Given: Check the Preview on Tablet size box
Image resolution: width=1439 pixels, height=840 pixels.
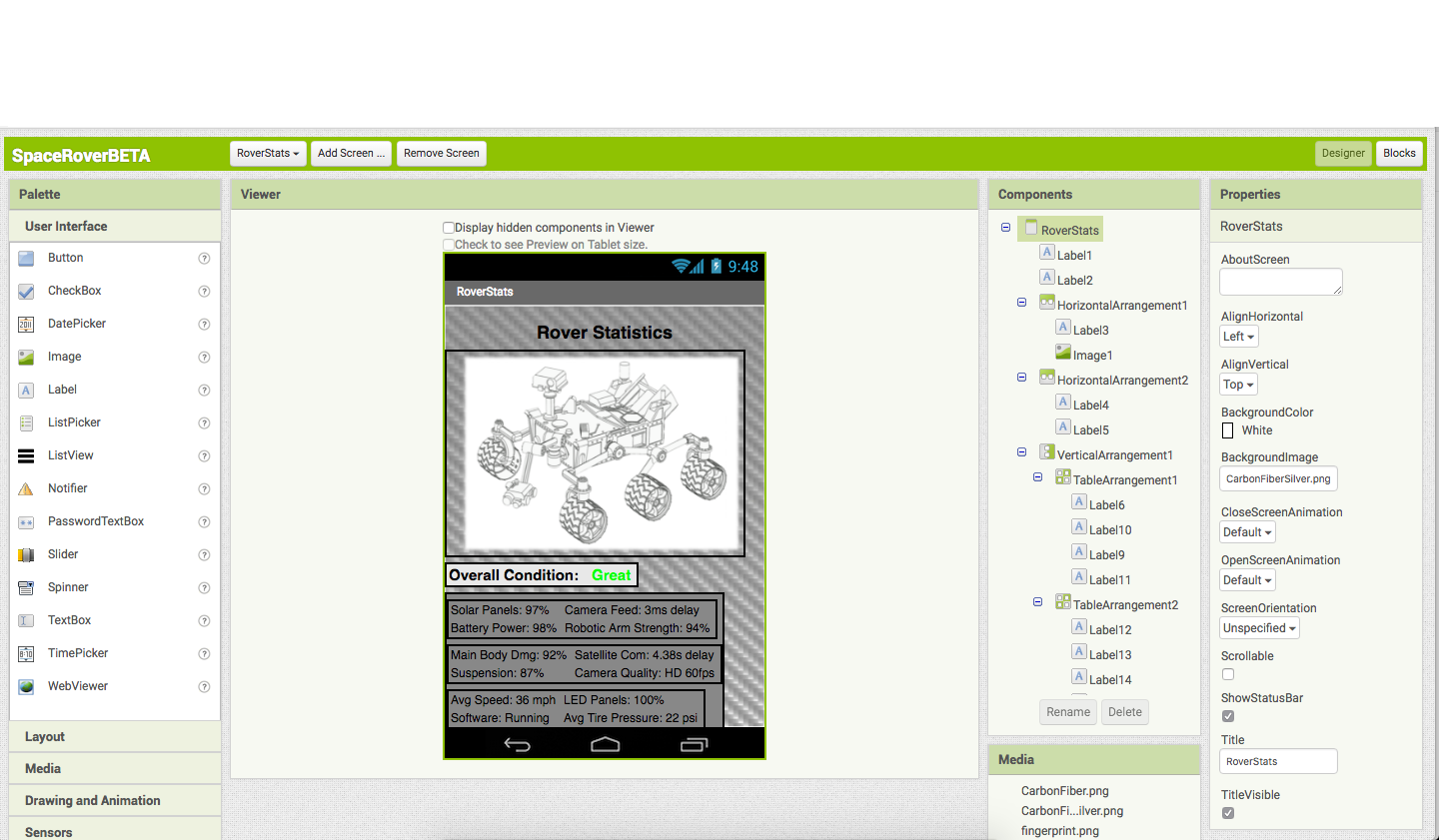Looking at the screenshot, I should [449, 245].
